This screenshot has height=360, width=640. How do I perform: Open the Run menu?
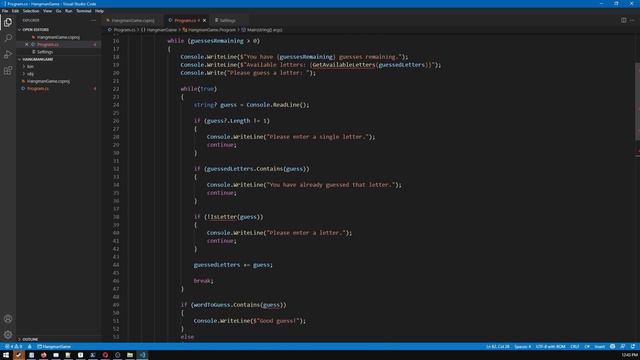pyautogui.click(x=69, y=11)
